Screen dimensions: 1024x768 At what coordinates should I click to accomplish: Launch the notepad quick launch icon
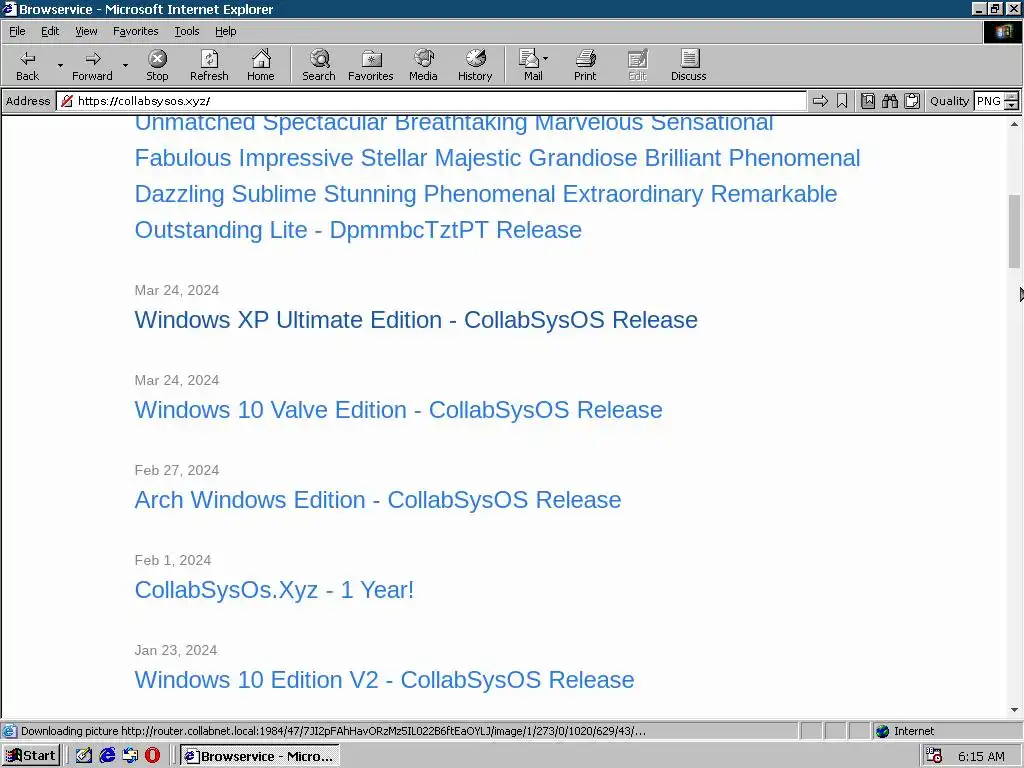point(84,756)
